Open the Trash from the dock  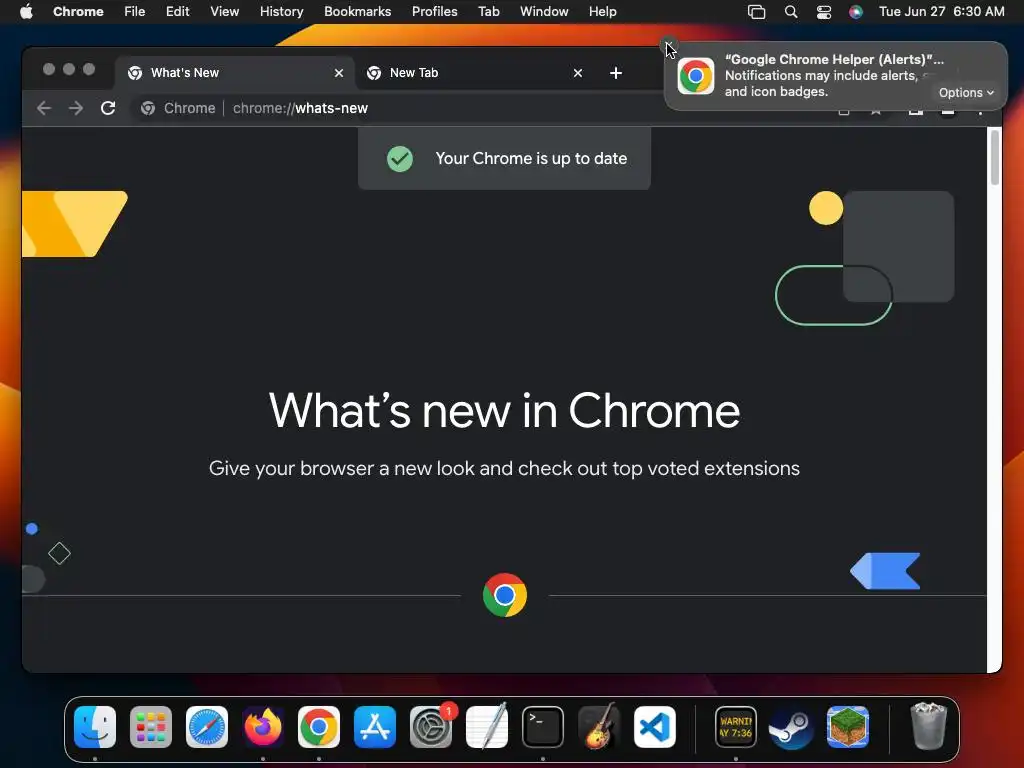[929, 726]
